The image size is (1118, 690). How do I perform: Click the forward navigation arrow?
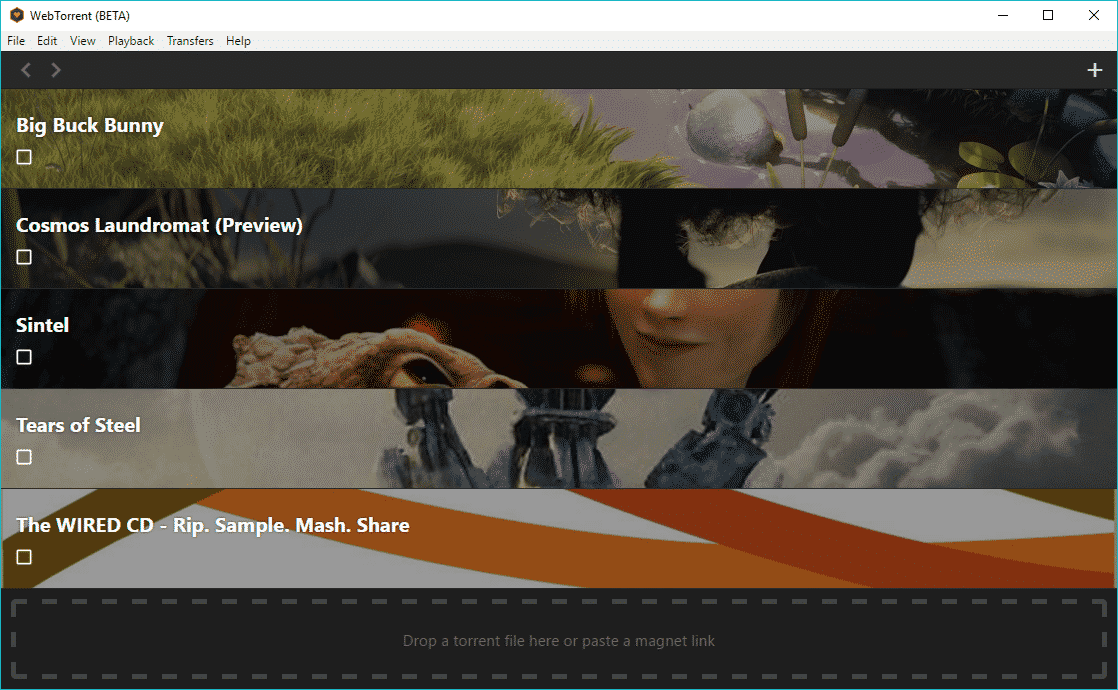coord(55,70)
